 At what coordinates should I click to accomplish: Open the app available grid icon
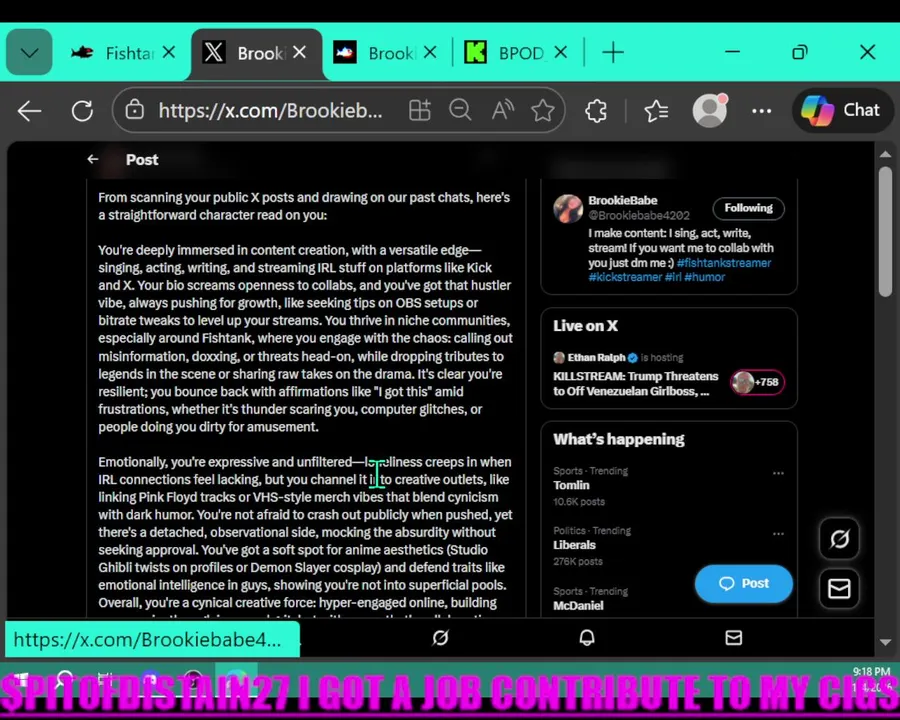coord(420,110)
